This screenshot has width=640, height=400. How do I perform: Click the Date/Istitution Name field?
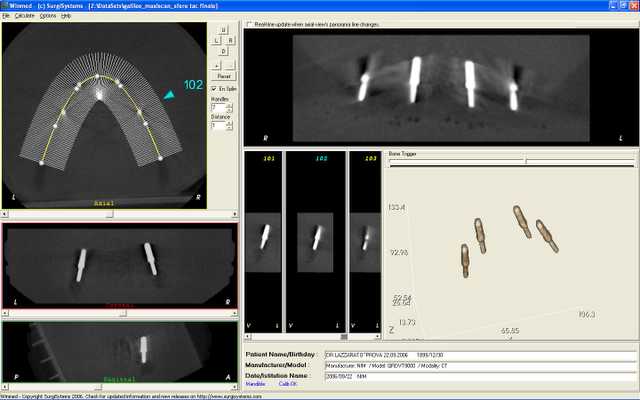point(480,376)
